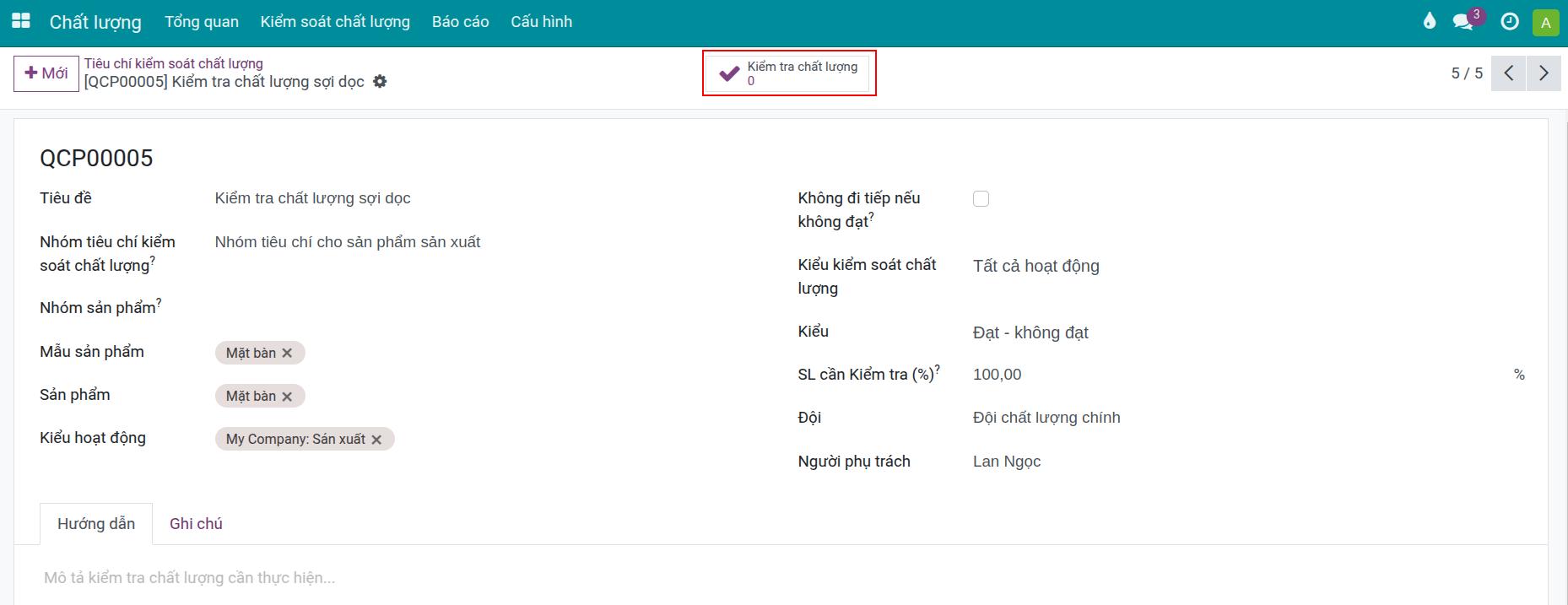This screenshot has height=605, width=1568.
Task: Open the Tổng quan menu
Action: tap(202, 22)
